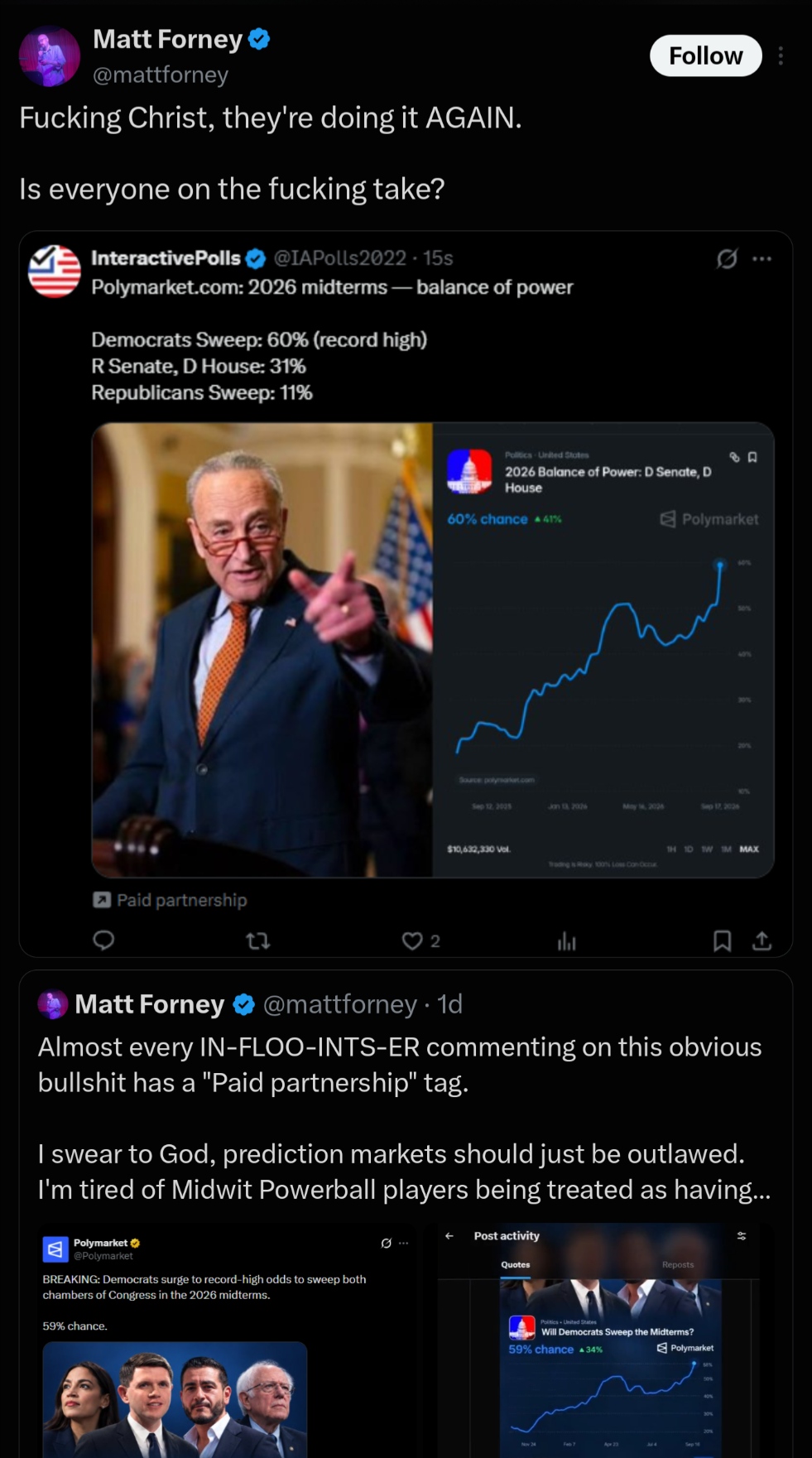Go back with Post activity arrow
The image size is (812, 1458).
(x=449, y=1236)
